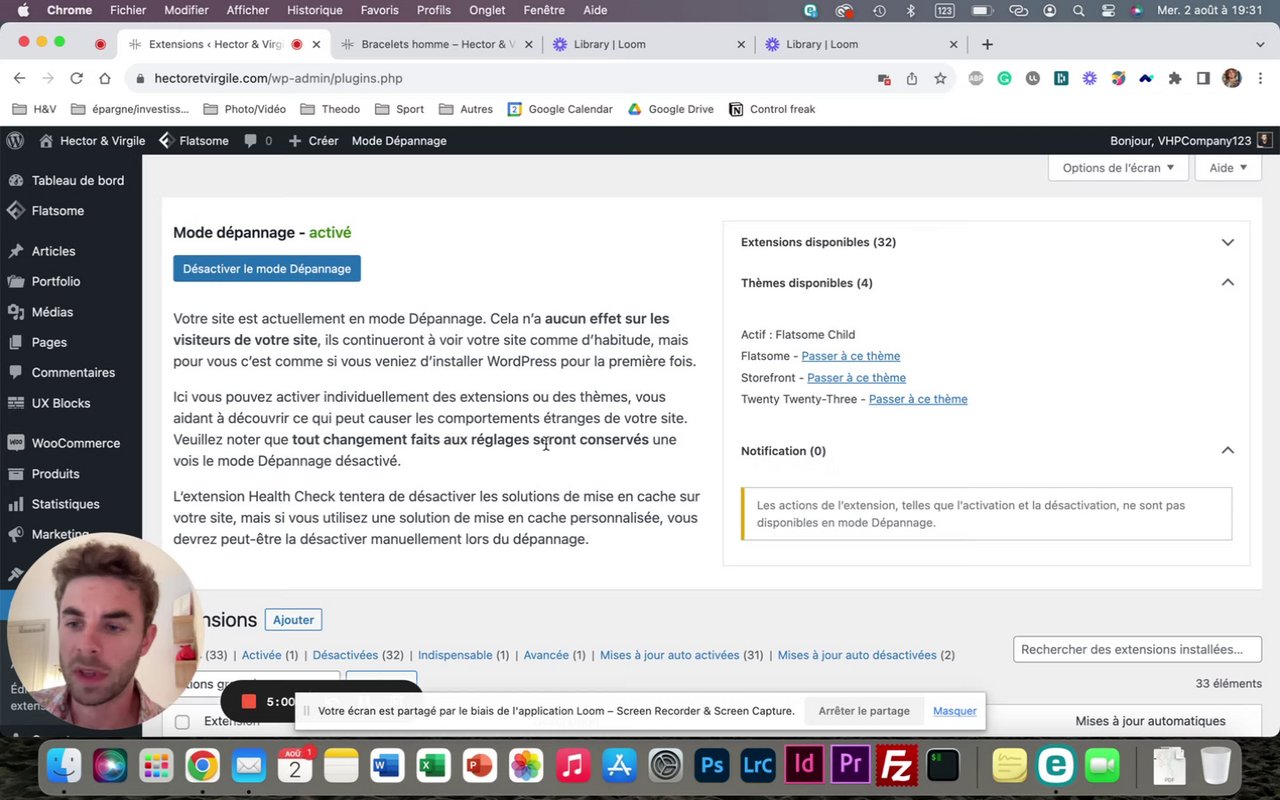Click the WordPress logo in the admin bar
Screen dimensions: 1280x800
click(x=15, y=141)
